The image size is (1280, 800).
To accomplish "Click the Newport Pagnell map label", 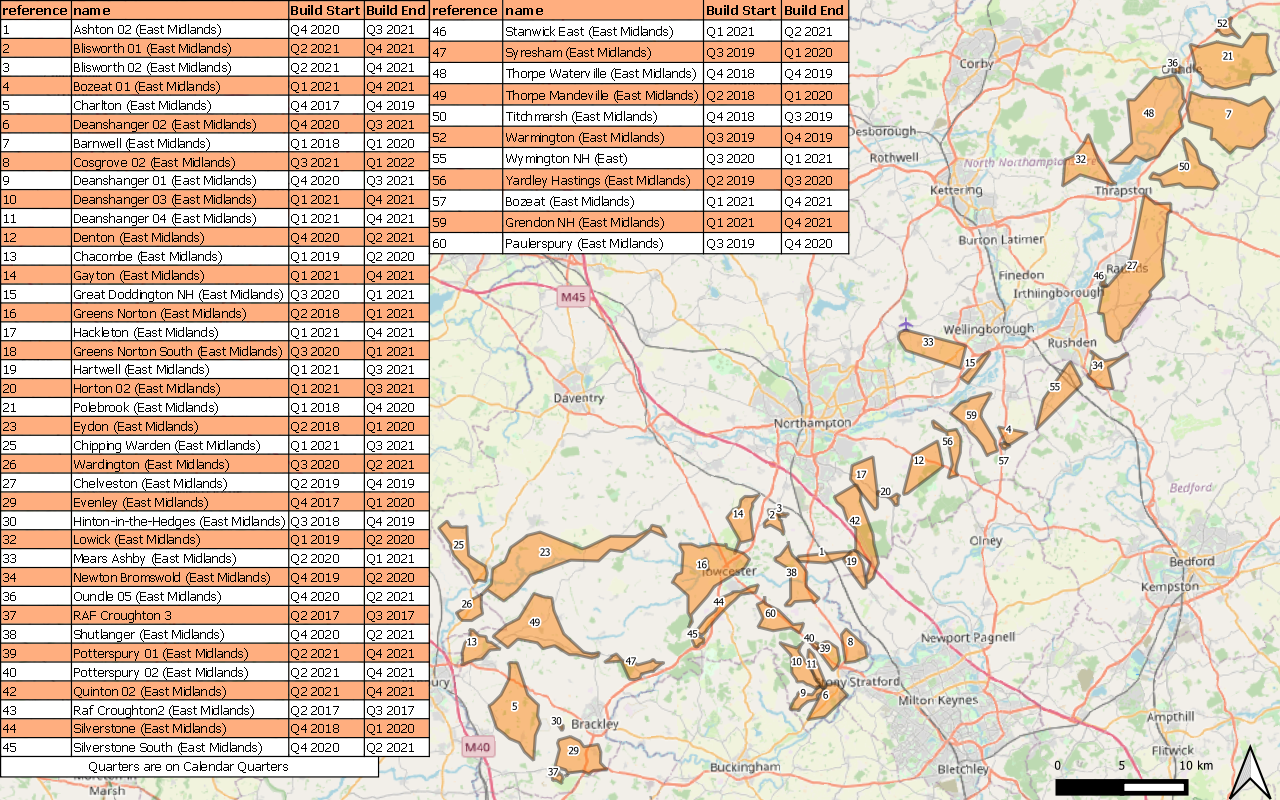I will 968,637.
